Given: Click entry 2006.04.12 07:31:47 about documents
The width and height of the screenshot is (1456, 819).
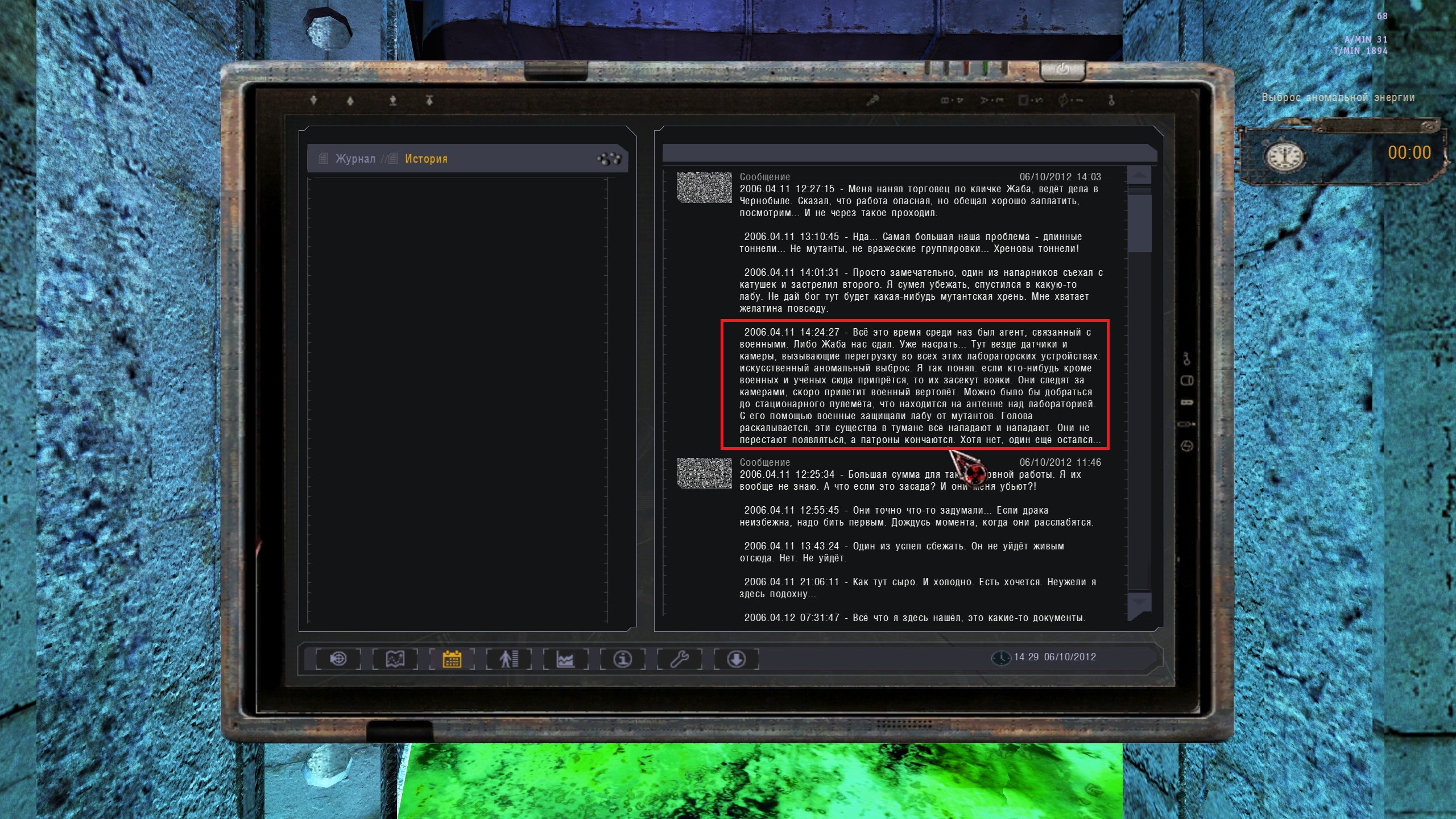Looking at the screenshot, I should 915,618.
